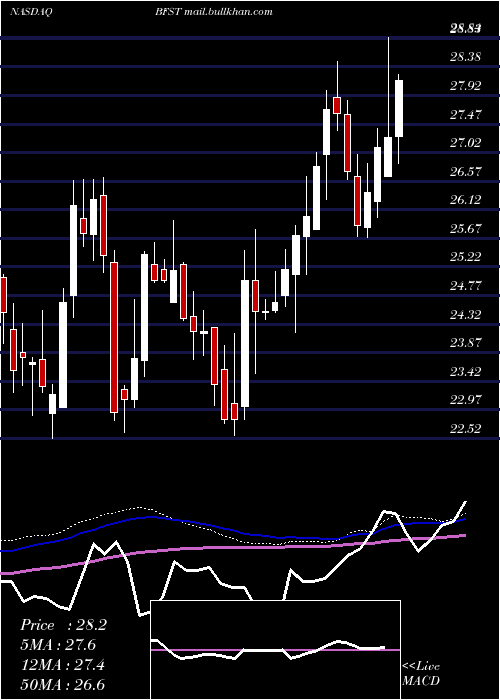
Task: Click inside the Live MACD inset chart
Action: click(275, 650)
